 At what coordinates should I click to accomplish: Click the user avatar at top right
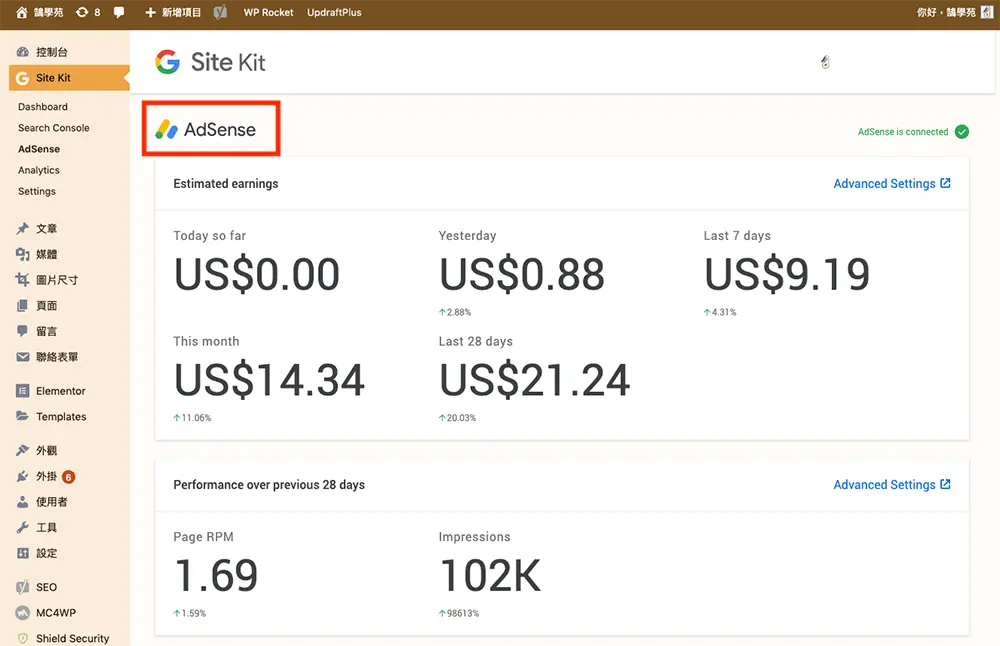click(x=987, y=12)
